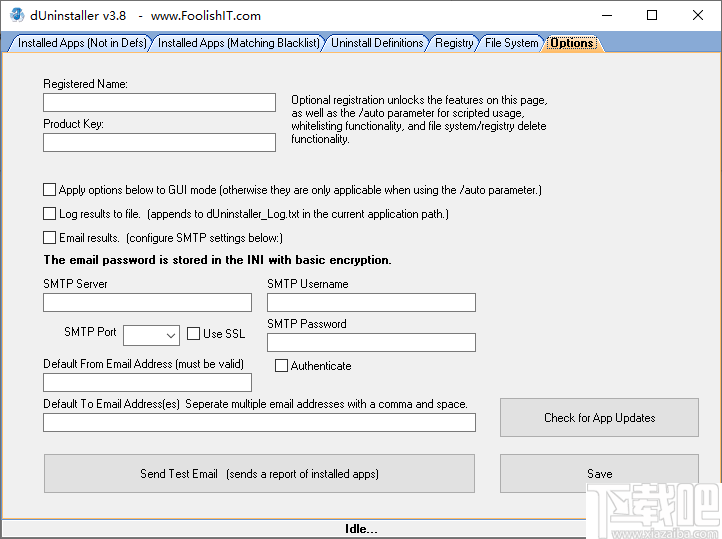This screenshot has width=722, height=539.
Task: Maximize the dUninstaller window
Action: point(652,15)
